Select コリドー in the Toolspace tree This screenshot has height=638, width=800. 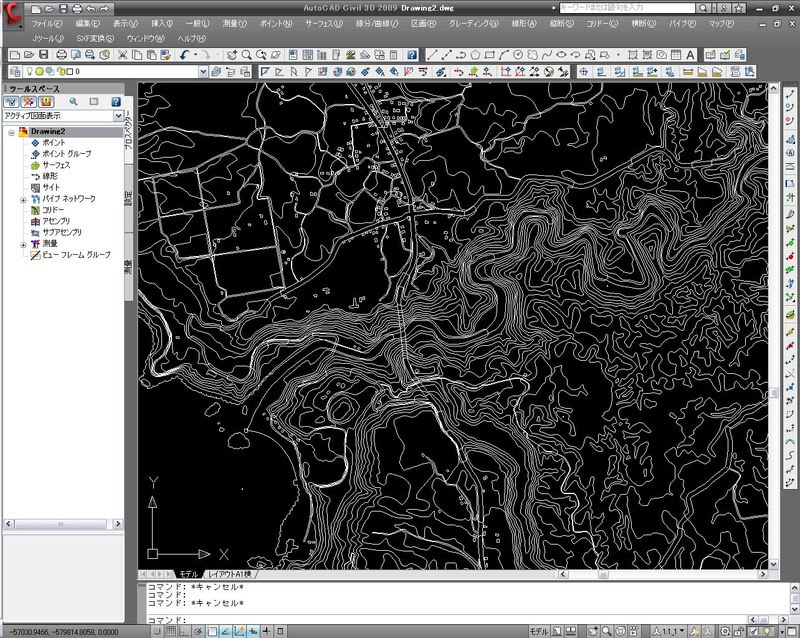(53, 210)
